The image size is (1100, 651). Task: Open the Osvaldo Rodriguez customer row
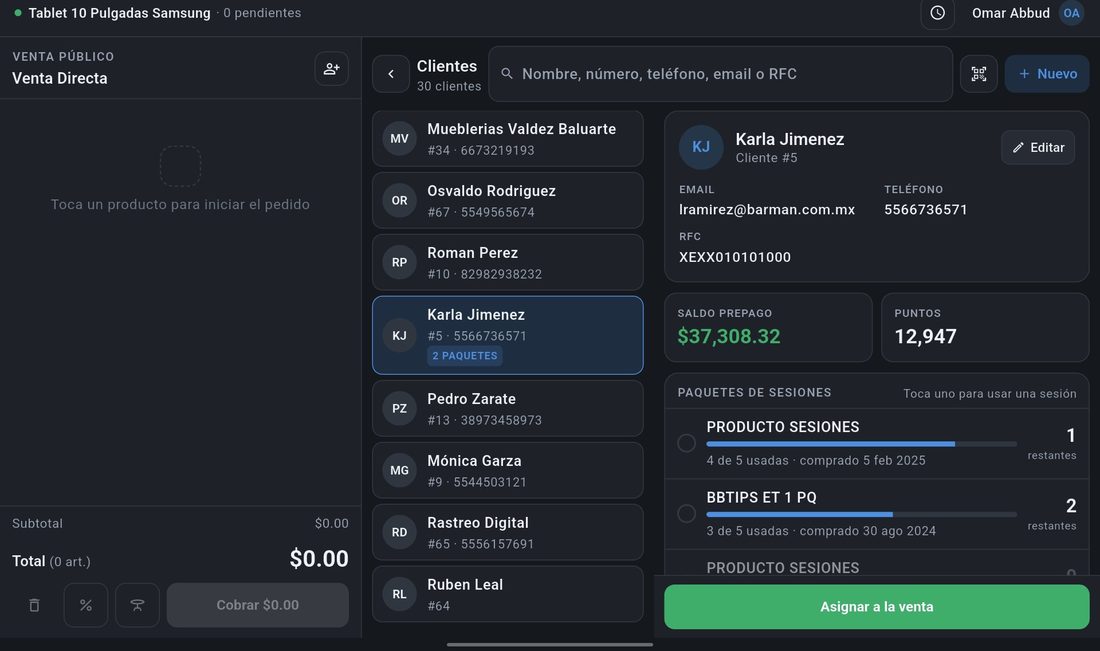[507, 200]
